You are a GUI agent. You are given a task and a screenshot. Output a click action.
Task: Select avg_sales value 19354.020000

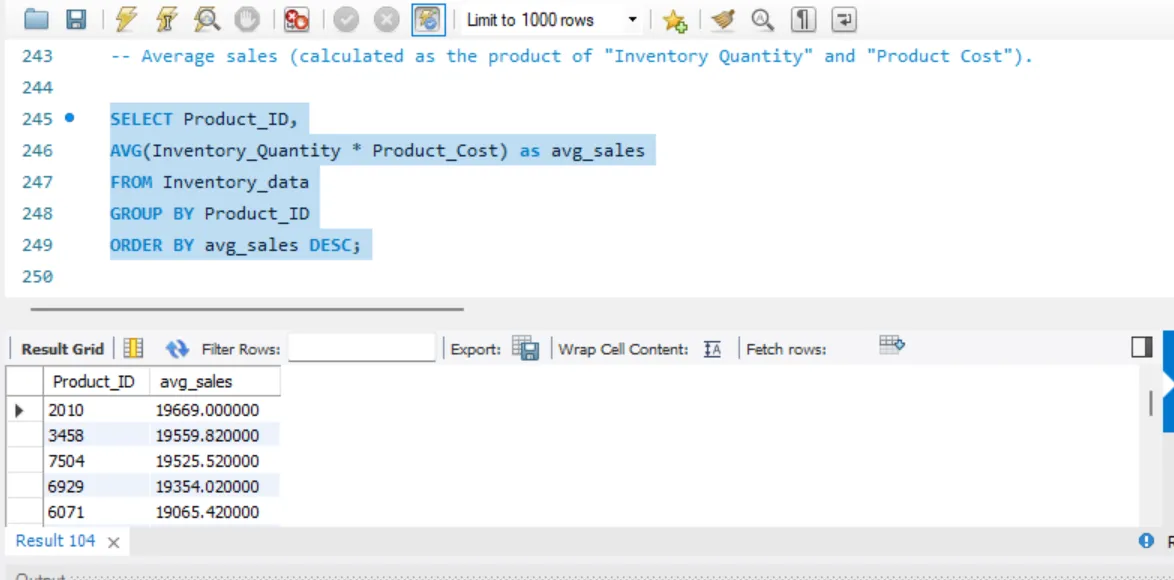(x=215, y=486)
